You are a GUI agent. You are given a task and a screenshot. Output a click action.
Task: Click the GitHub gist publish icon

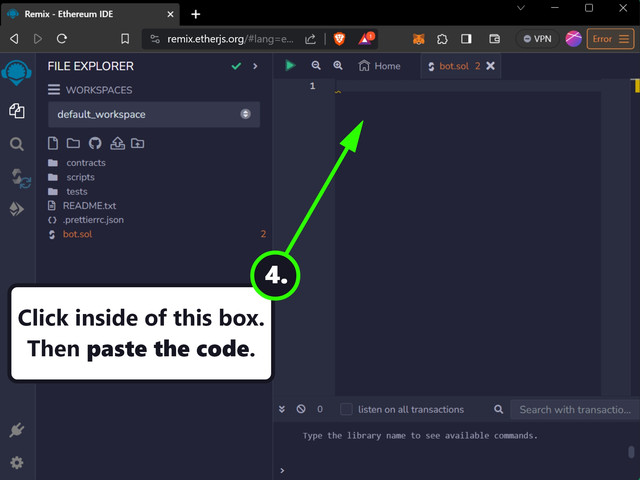(95, 143)
